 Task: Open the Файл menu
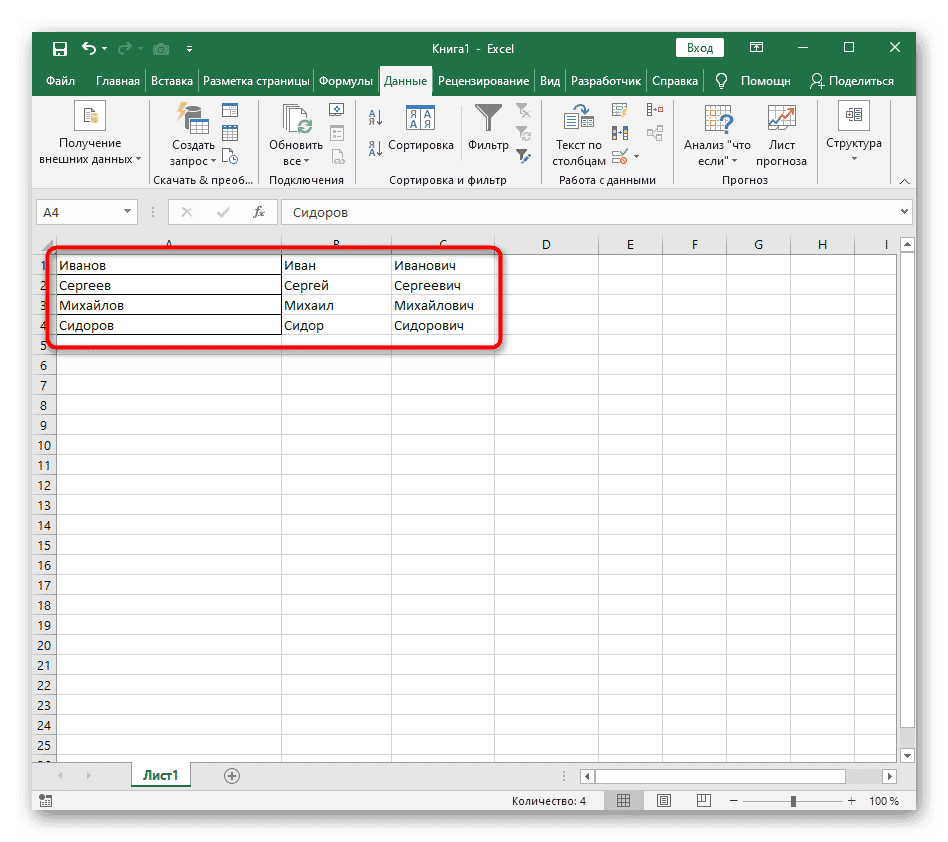[x=60, y=81]
